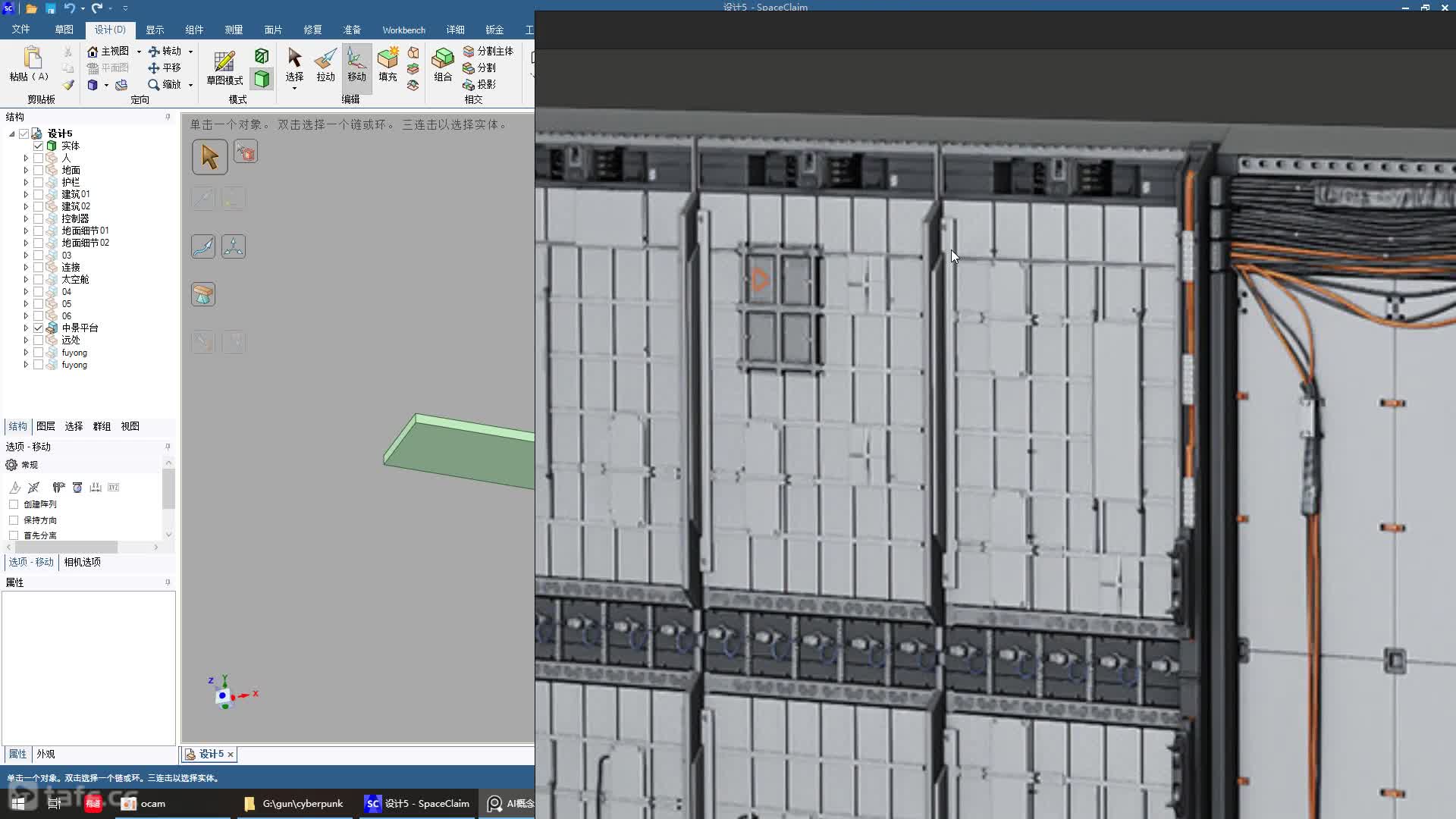The image size is (1456, 819).
Task: Click the redo arrow icon
Action: tap(97, 8)
